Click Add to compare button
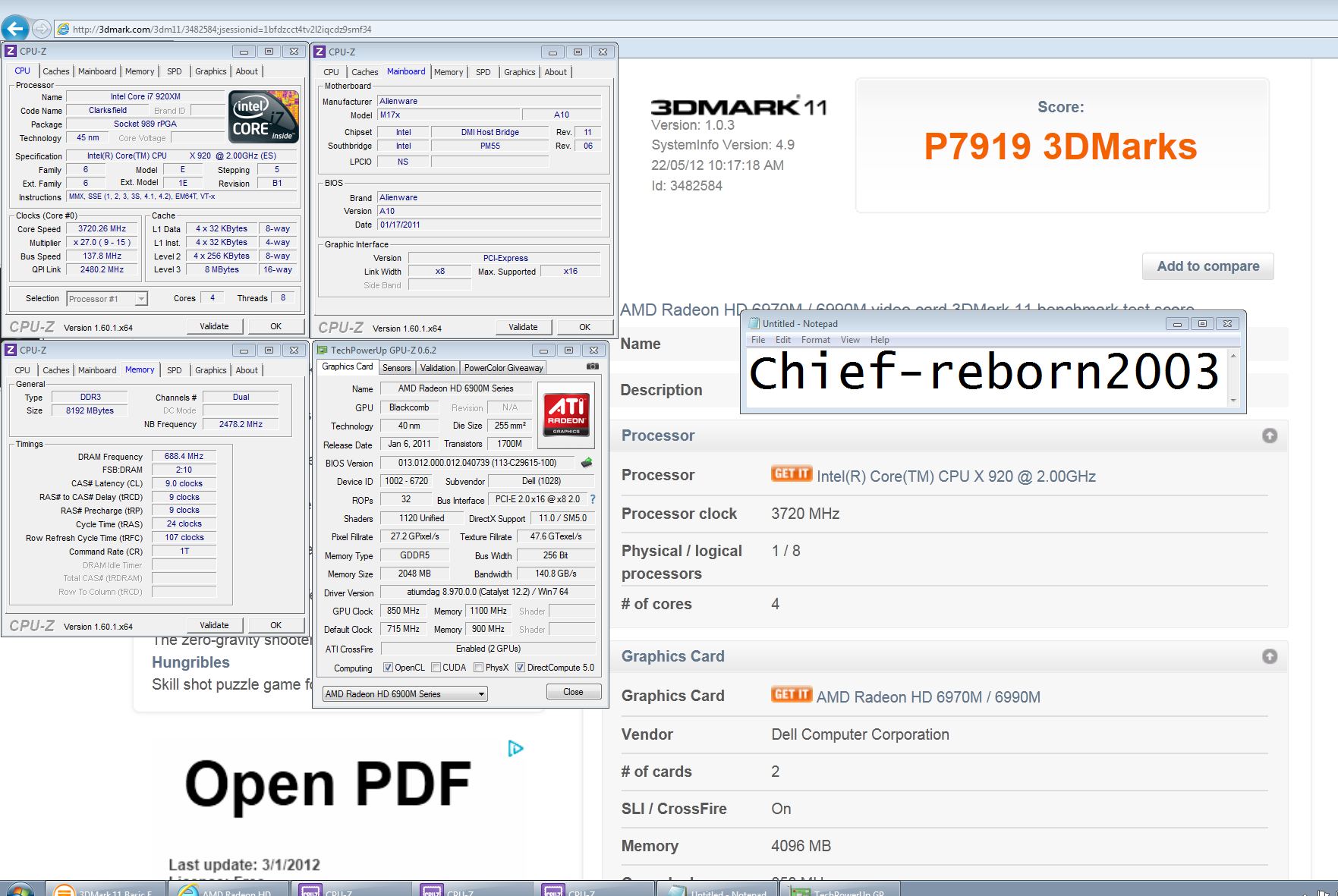 point(1207,266)
